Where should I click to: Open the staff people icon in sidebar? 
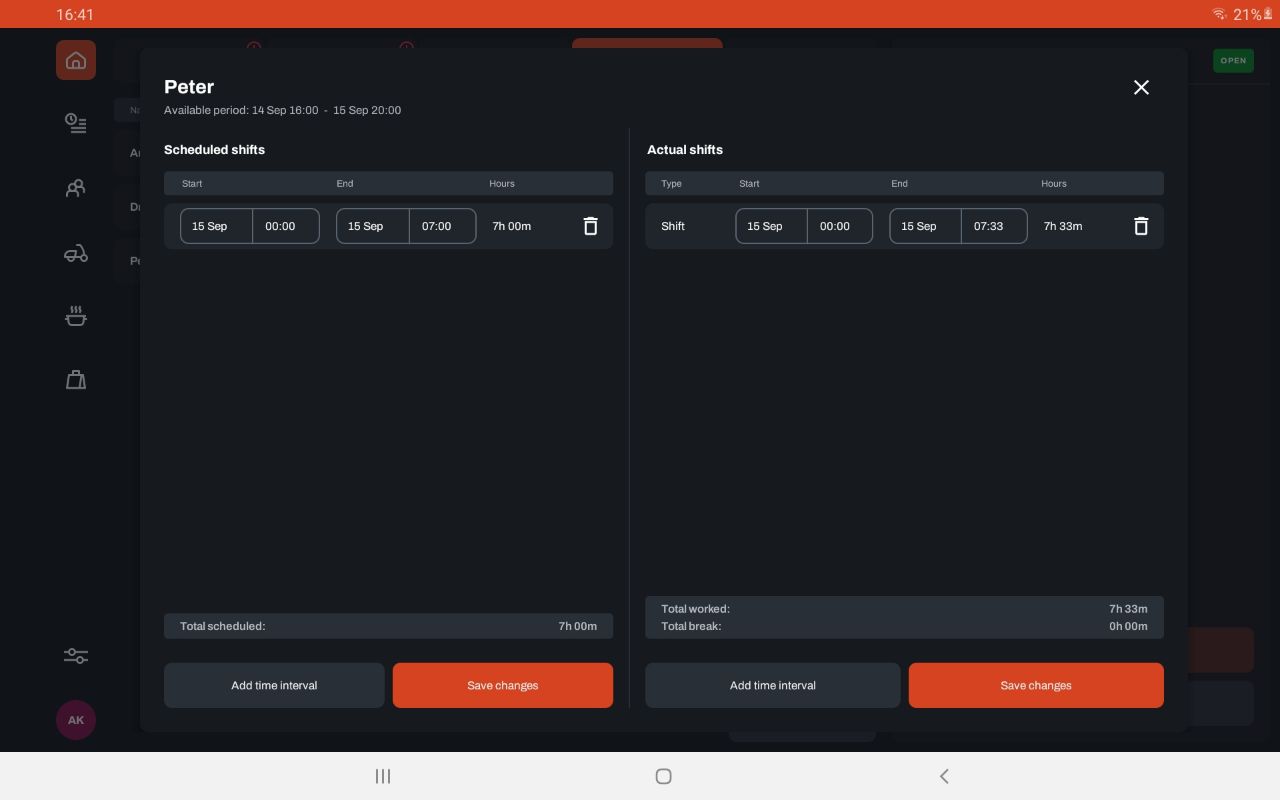(76, 189)
